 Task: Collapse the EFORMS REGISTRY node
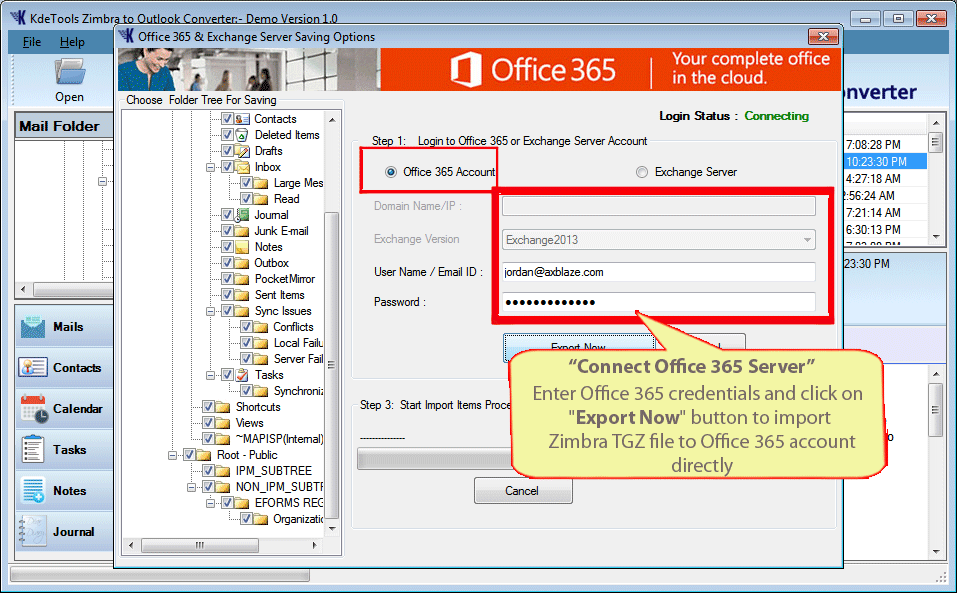[x=211, y=503]
